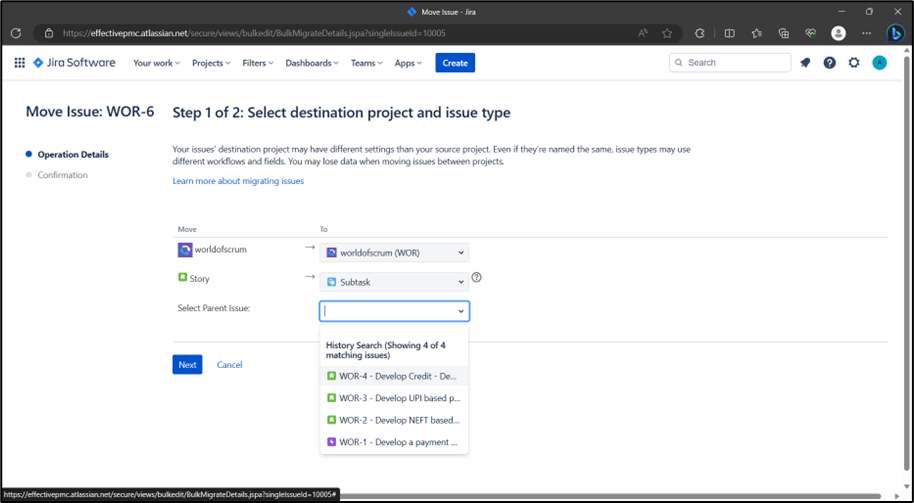Open Learn more about migrating issues

point(238,181)
